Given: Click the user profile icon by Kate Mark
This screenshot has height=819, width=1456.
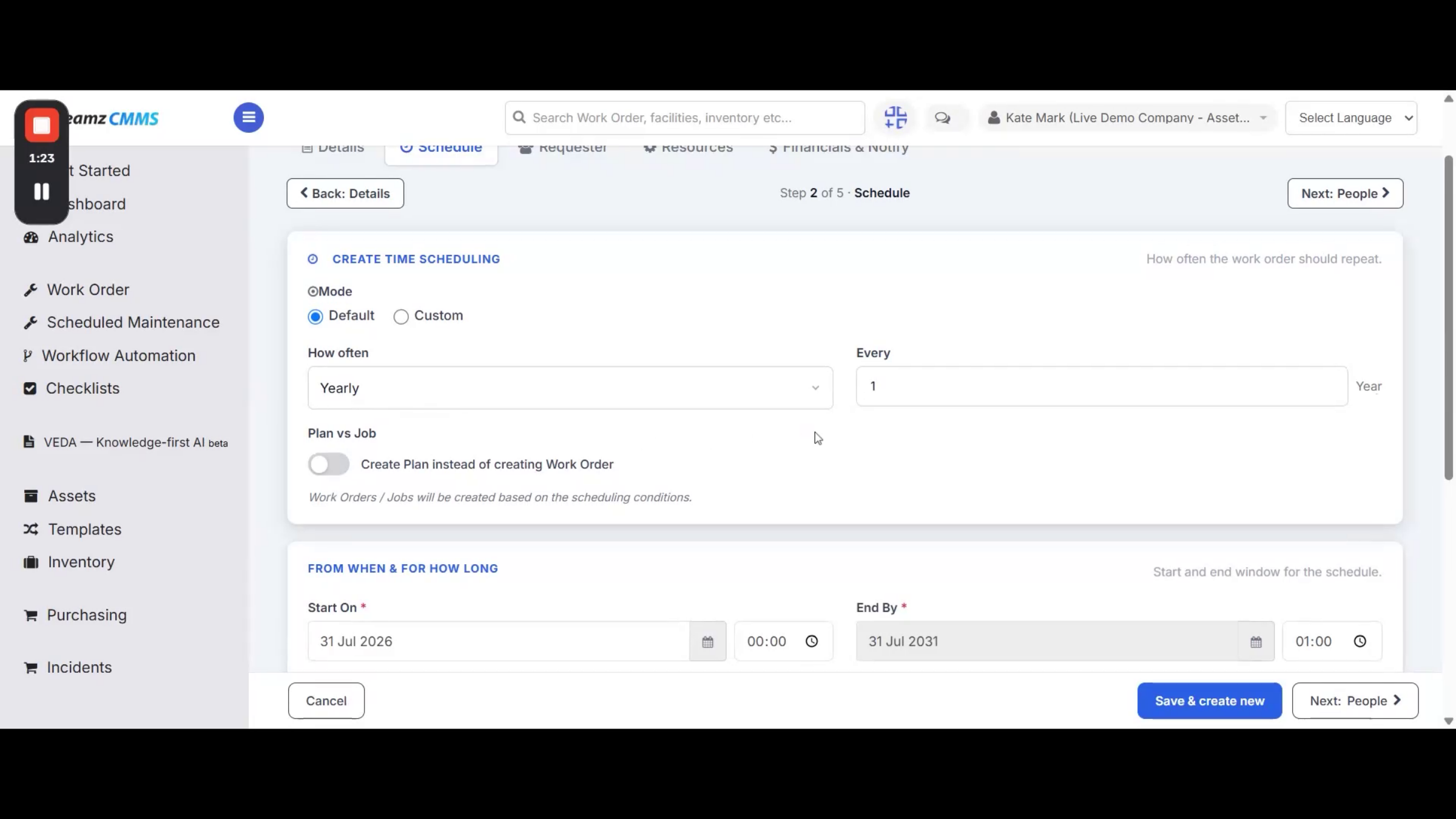Looking at the screenshot, I should coord(994,118).
